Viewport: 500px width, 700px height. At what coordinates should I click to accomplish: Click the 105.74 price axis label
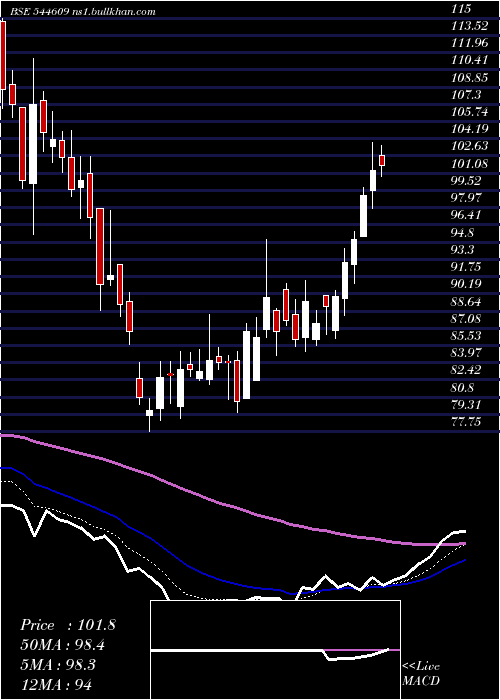tap(469, 112)
